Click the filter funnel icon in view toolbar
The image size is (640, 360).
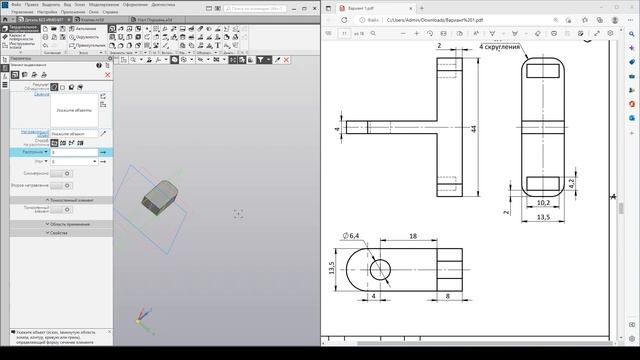point(260,60)
